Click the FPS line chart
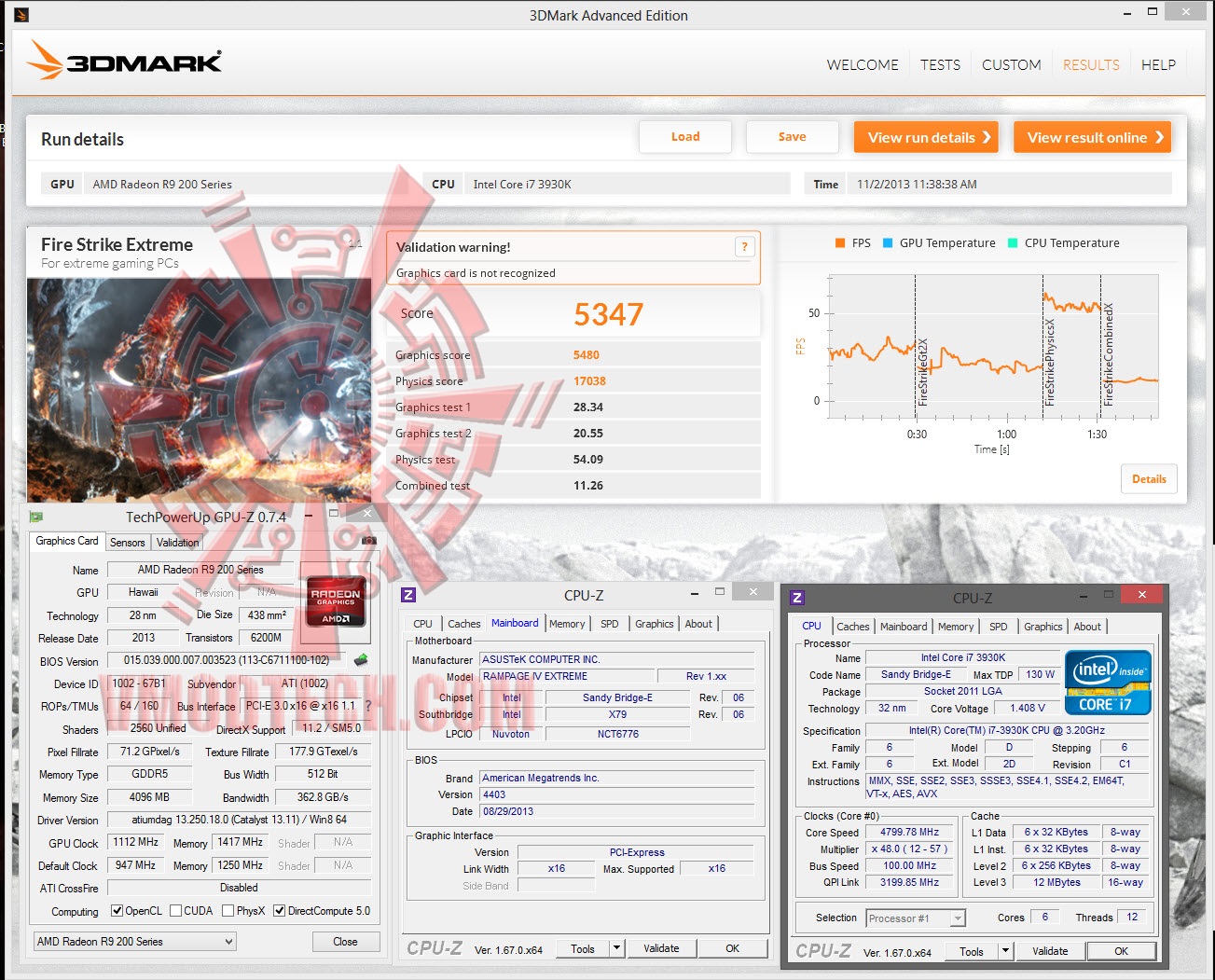 (993, 347)
